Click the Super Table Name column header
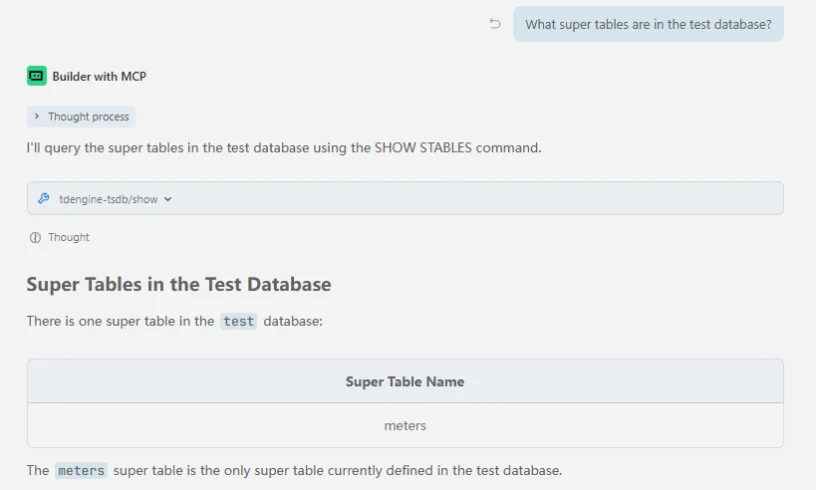Screen dimensions: 816x490 [405, 381]
